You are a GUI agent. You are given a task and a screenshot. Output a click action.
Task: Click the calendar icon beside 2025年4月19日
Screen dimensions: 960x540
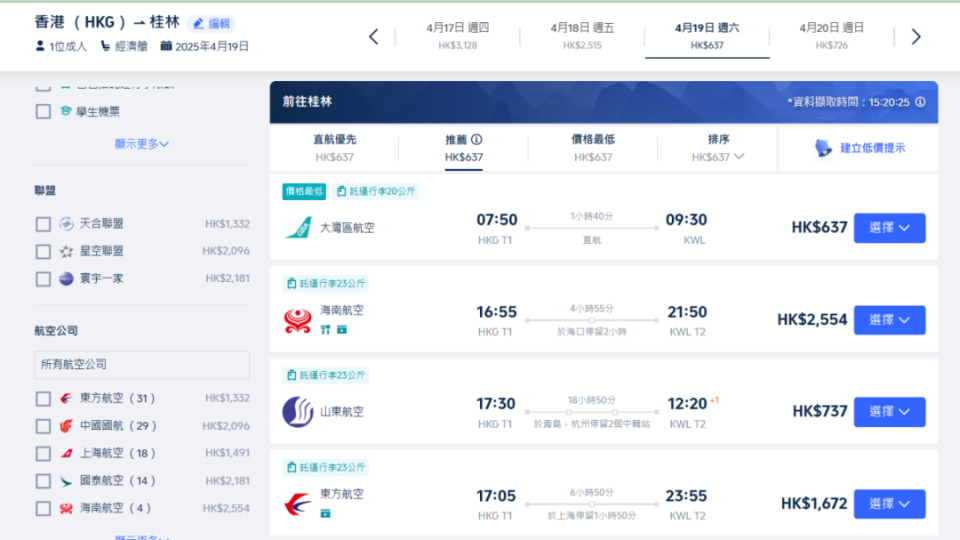click(166, 46)
